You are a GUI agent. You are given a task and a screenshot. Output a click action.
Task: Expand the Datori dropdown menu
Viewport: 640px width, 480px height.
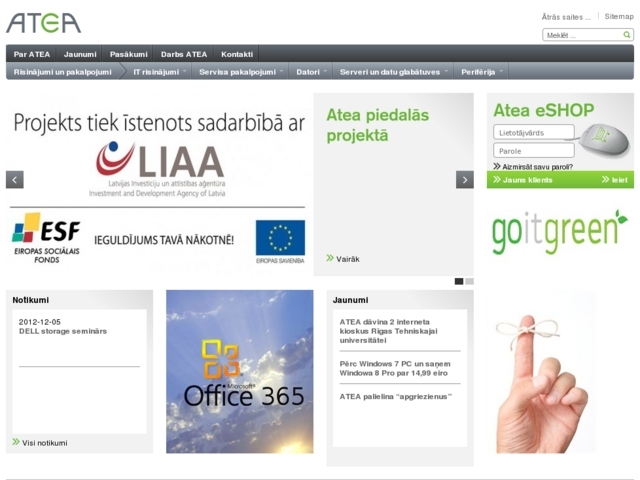pyautogui.click(x=311, y=72)
